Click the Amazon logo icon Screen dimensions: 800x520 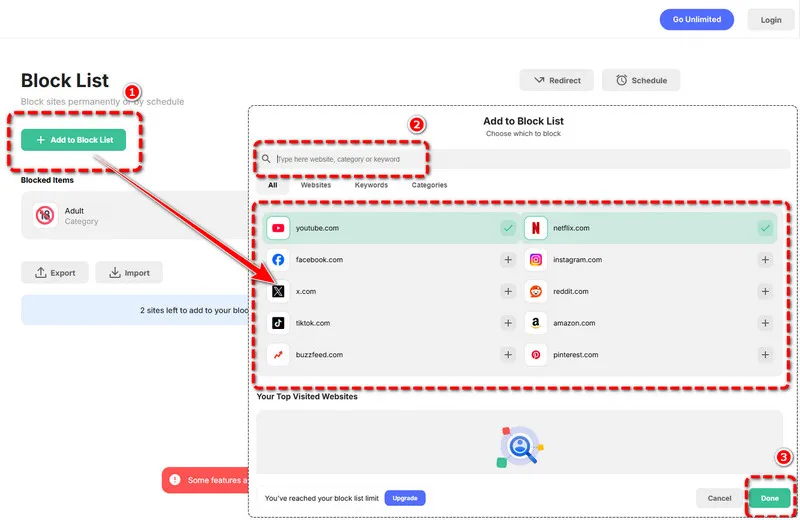pos(535,323)
